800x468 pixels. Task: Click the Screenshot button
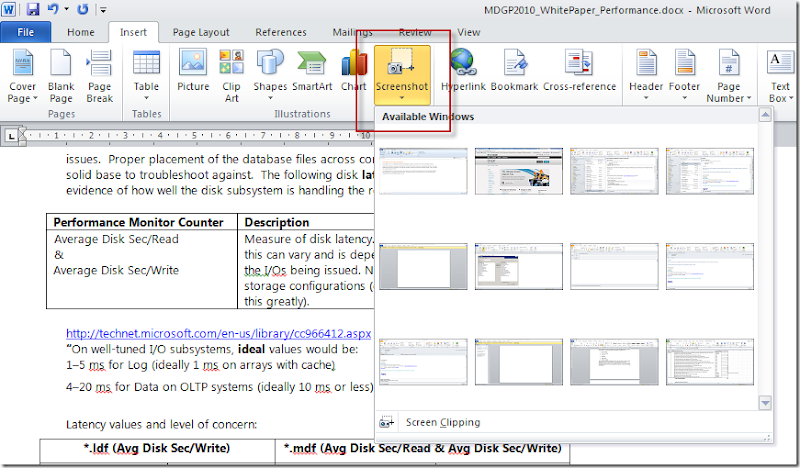402,75
